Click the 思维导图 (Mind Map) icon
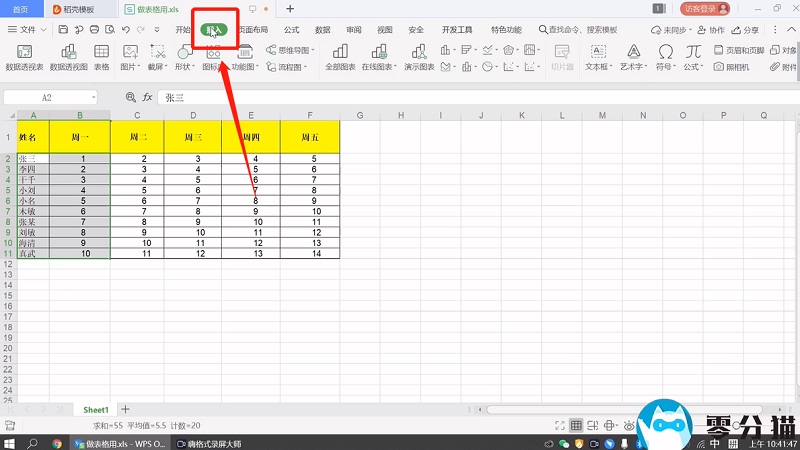The width and height of the screenshot is (800, 450). [x=288, y=48]
